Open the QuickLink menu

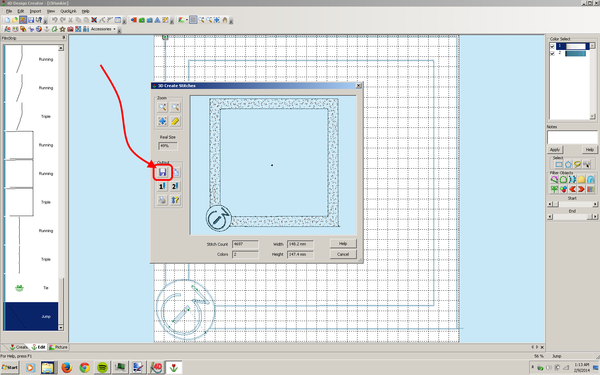pyautogui.click(x=68, y=11)
